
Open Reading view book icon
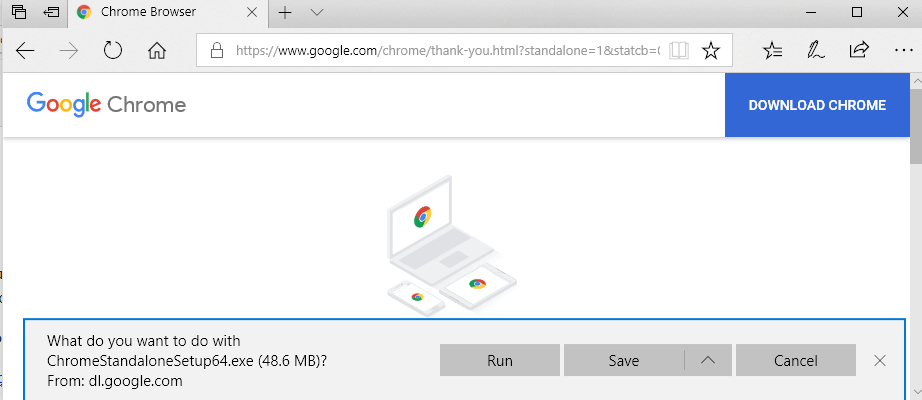(679, 51)
